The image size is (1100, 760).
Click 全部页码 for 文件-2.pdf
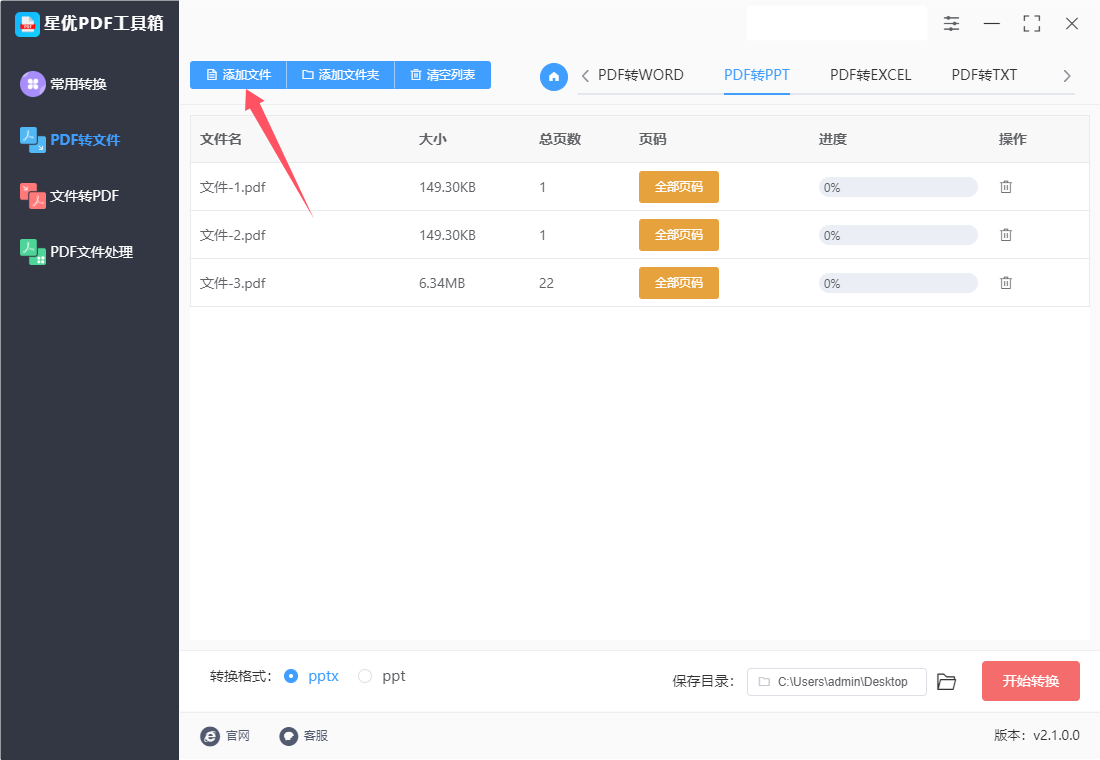click(678, 234)
